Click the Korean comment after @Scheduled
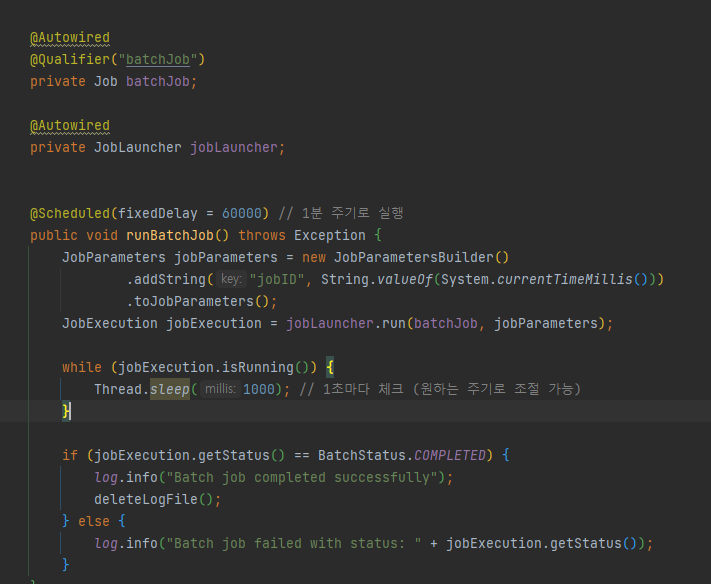The width and height of the screenshot is (711, 584). [x=341, y=213]
